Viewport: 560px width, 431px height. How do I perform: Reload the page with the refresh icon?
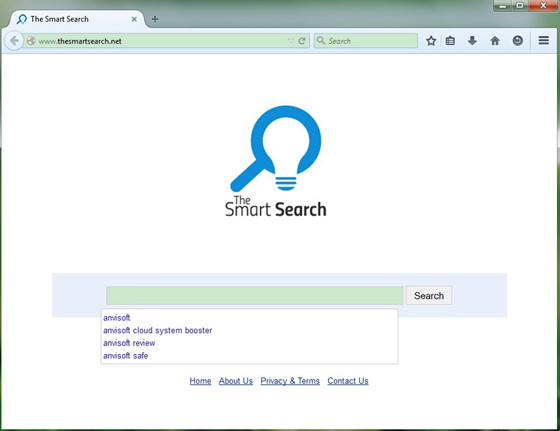pos(302,41)
